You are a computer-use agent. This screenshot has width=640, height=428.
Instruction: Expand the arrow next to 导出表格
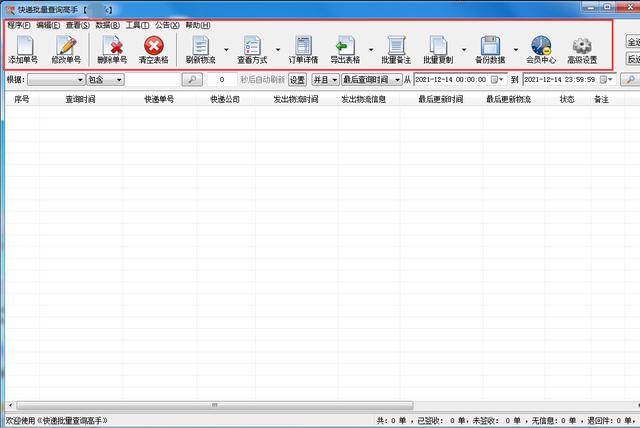[371, 49]
